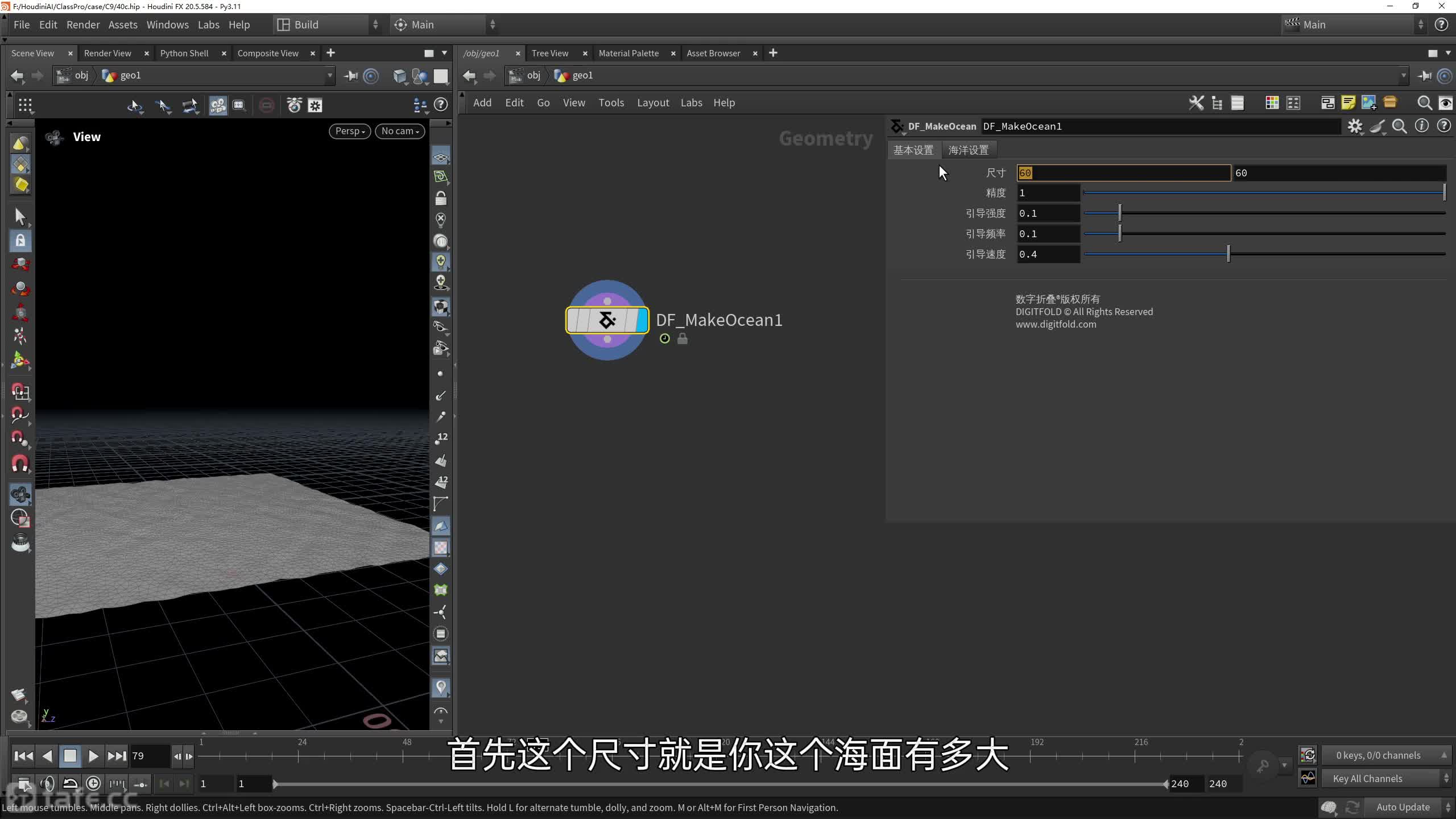Click the 引导速度 slider handle
This screenshot has width=1456, height=819.
tap(1228, 254)
